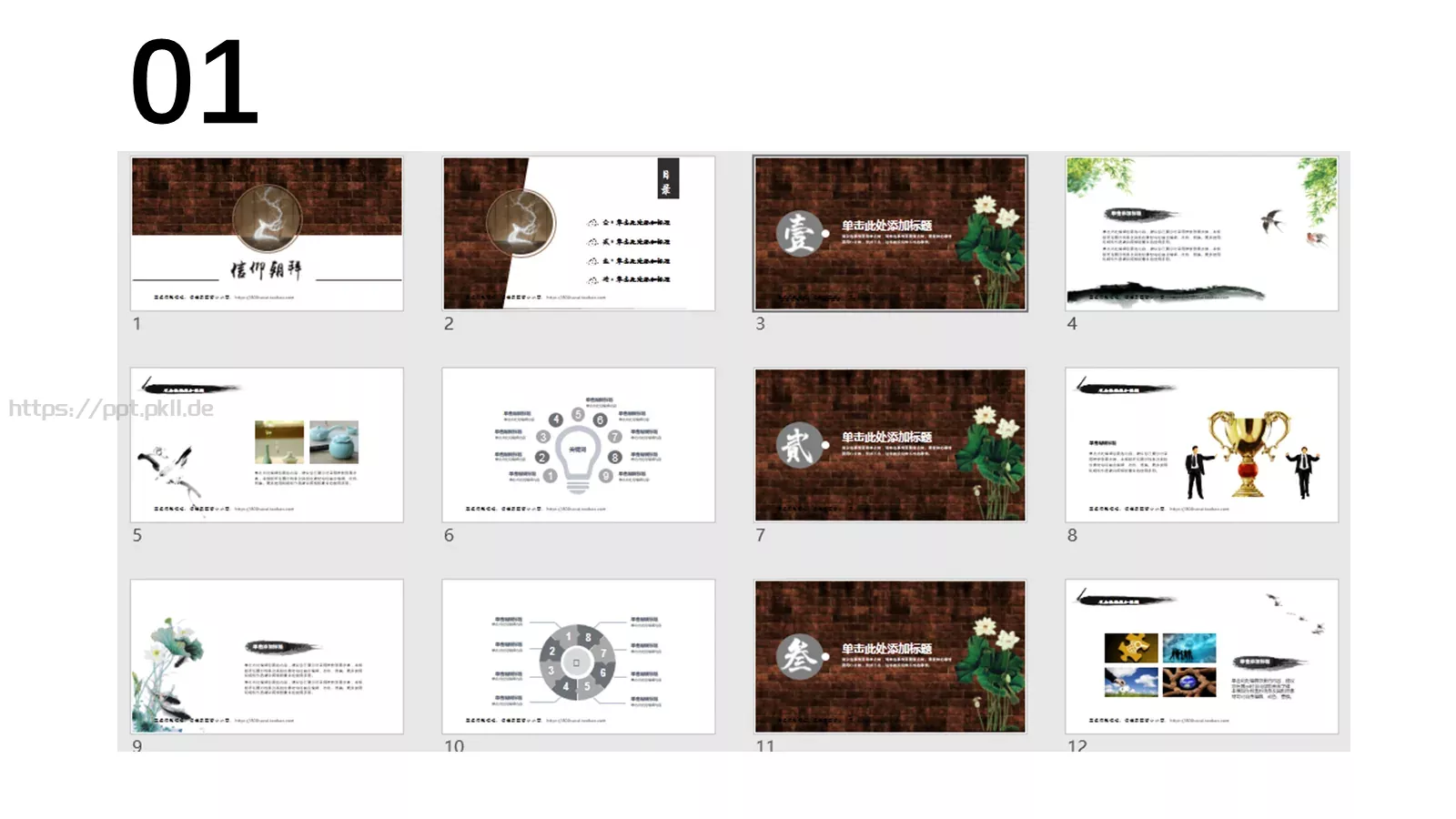
Task: Open slide 6 lightbulb diagram thumbnail
Action: (x=579, y=445)
